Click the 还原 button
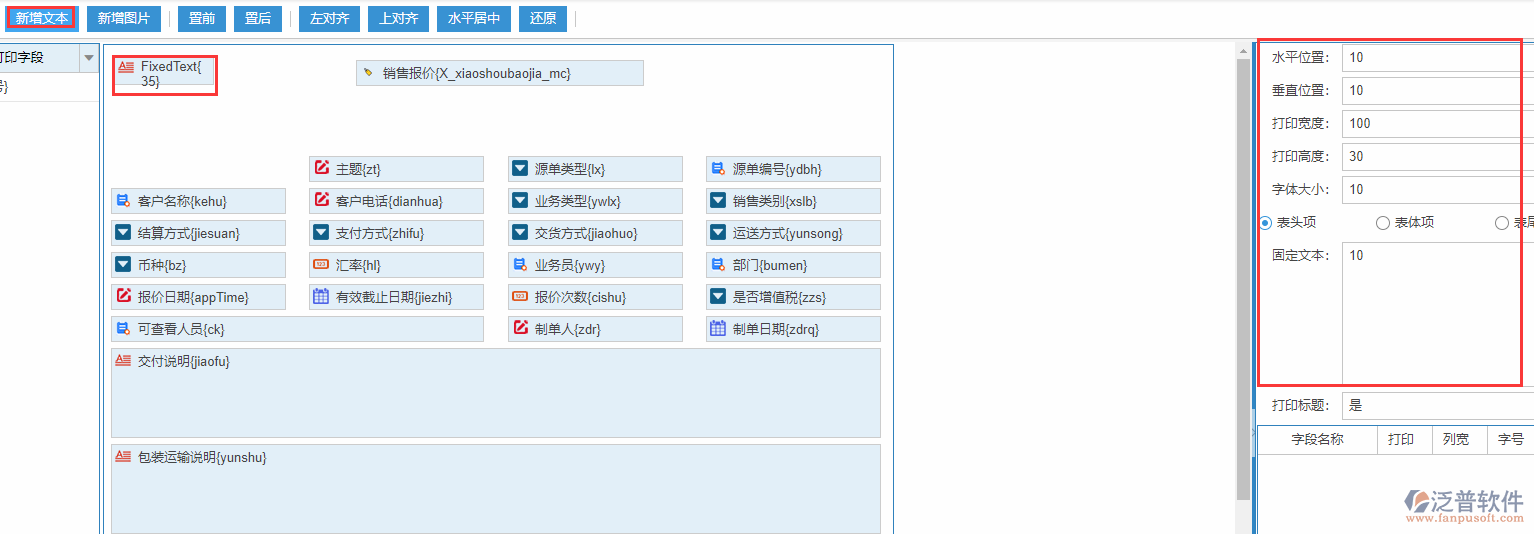The height and width of the screenshot is (534, 1534). (543, 18)
